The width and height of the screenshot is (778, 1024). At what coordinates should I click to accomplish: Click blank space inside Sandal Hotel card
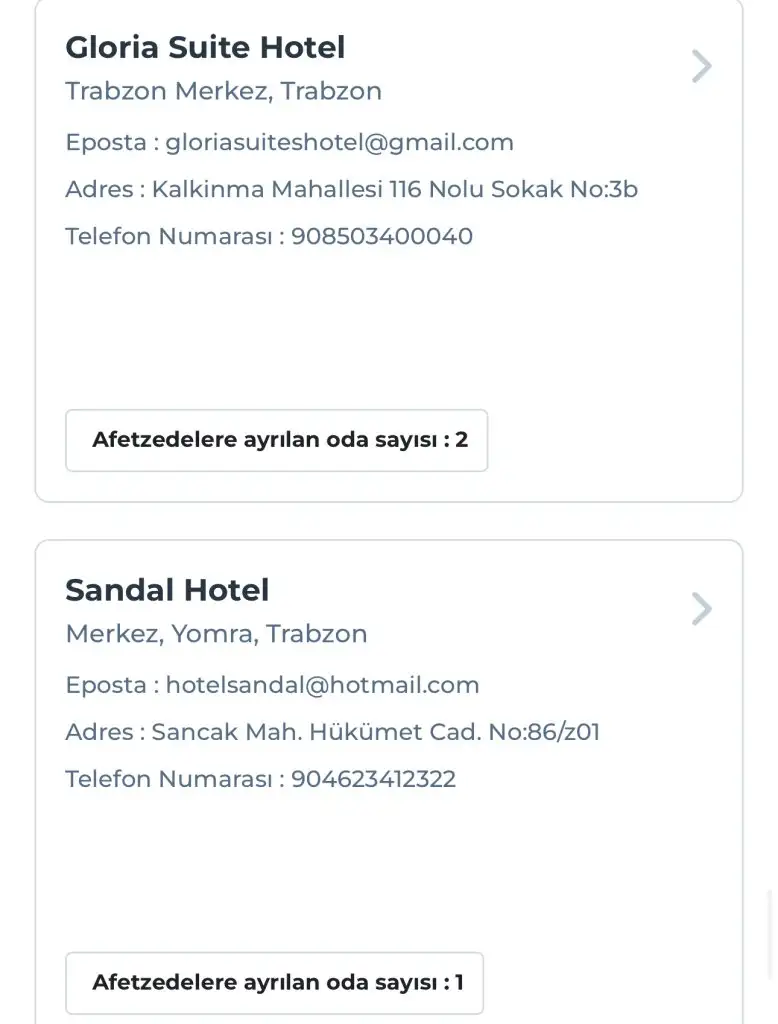tap(400, 868)
